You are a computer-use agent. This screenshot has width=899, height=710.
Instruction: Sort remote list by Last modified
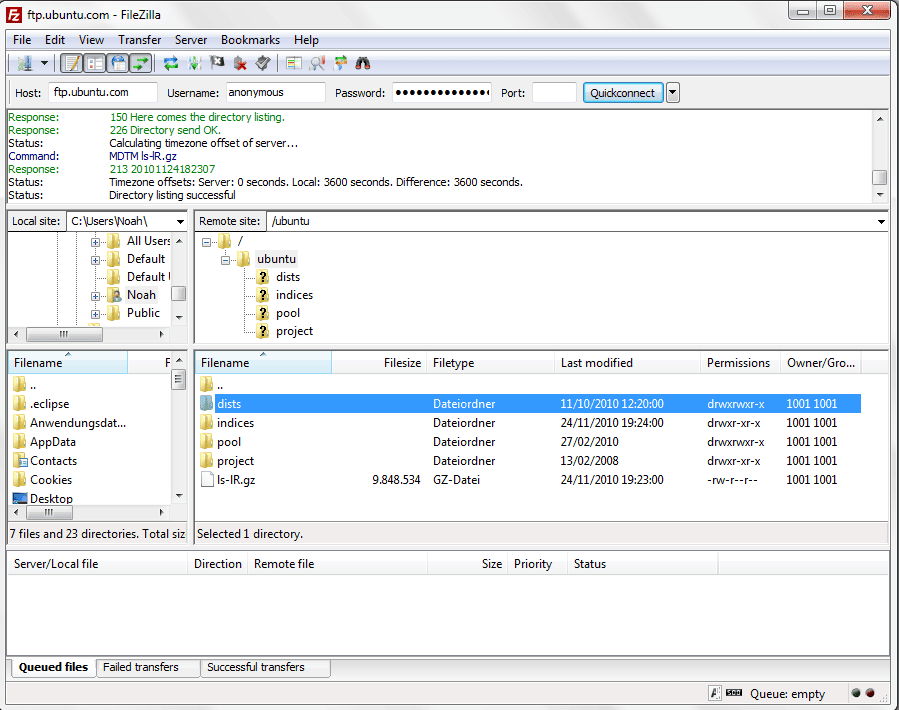click(x=627, y=362)
